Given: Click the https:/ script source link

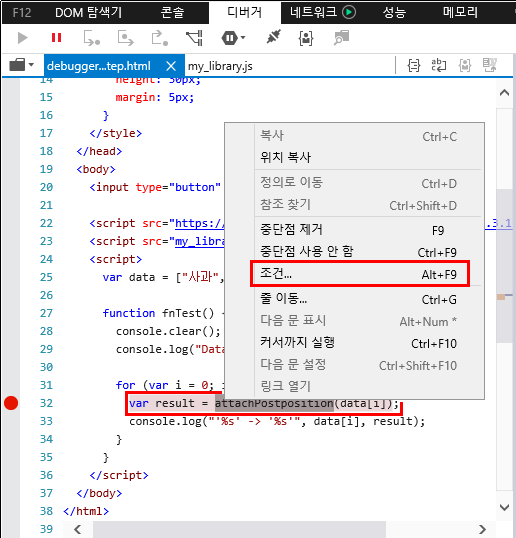Looking at the screenshot, I should pos(200,224).
